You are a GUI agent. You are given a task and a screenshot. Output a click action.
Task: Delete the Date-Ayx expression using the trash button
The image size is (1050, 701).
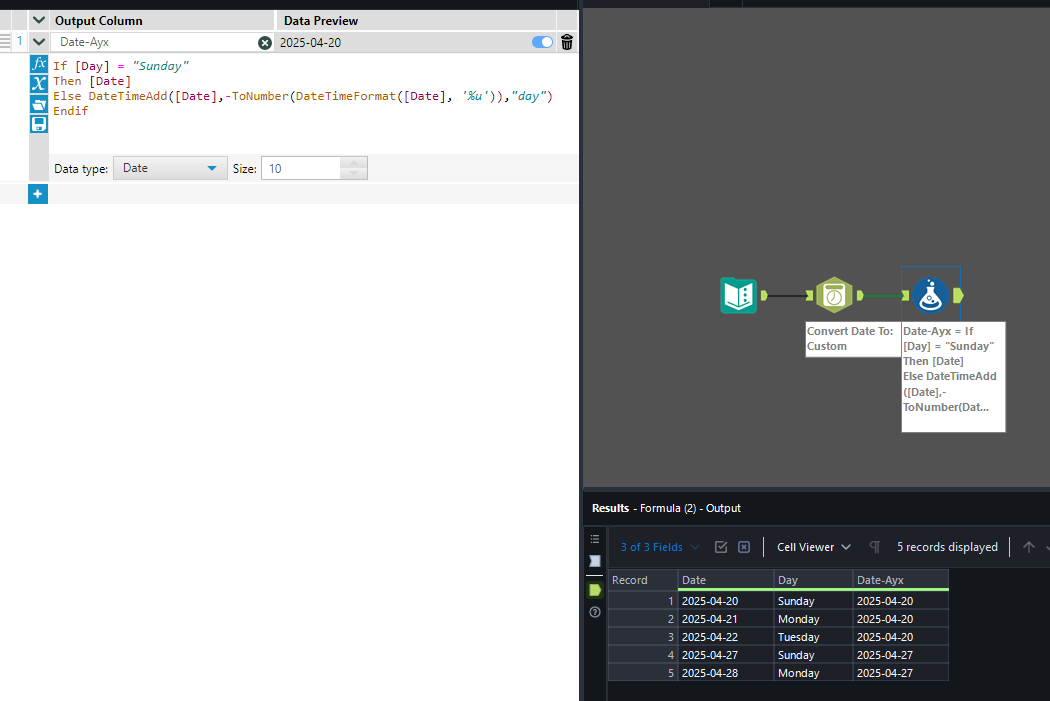coord(565,41)
